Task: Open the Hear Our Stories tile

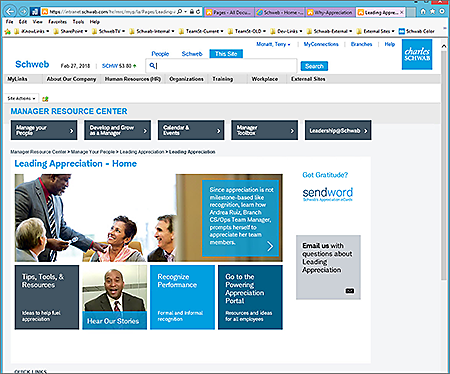Action: point(115,297)
